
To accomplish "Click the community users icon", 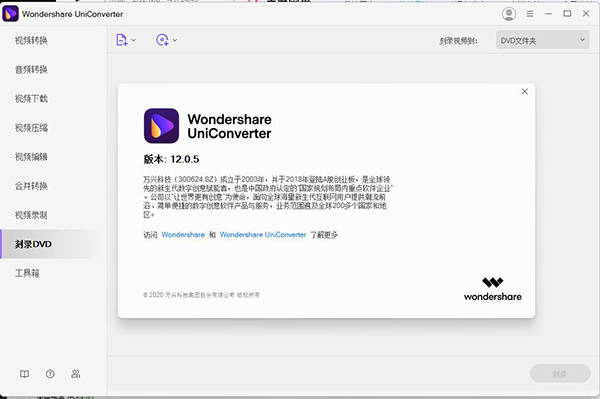I will coord(76,374).
